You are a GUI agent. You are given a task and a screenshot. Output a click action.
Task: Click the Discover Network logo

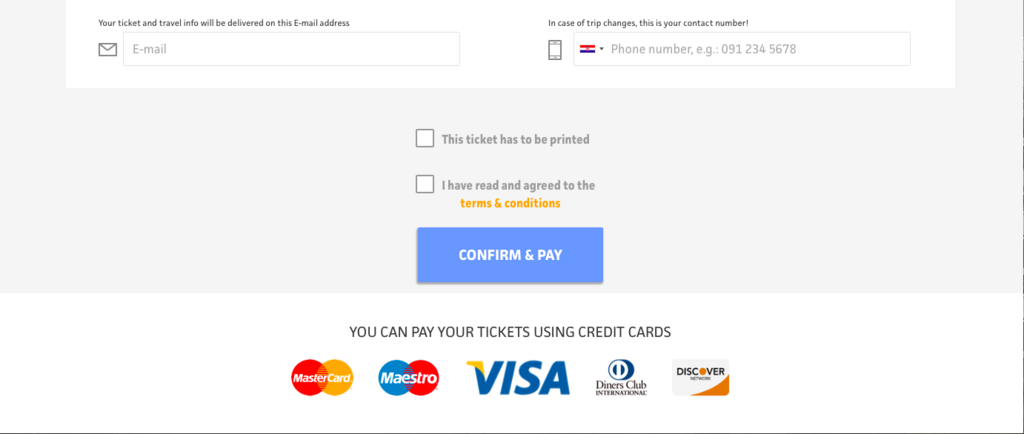coord(701,377)
